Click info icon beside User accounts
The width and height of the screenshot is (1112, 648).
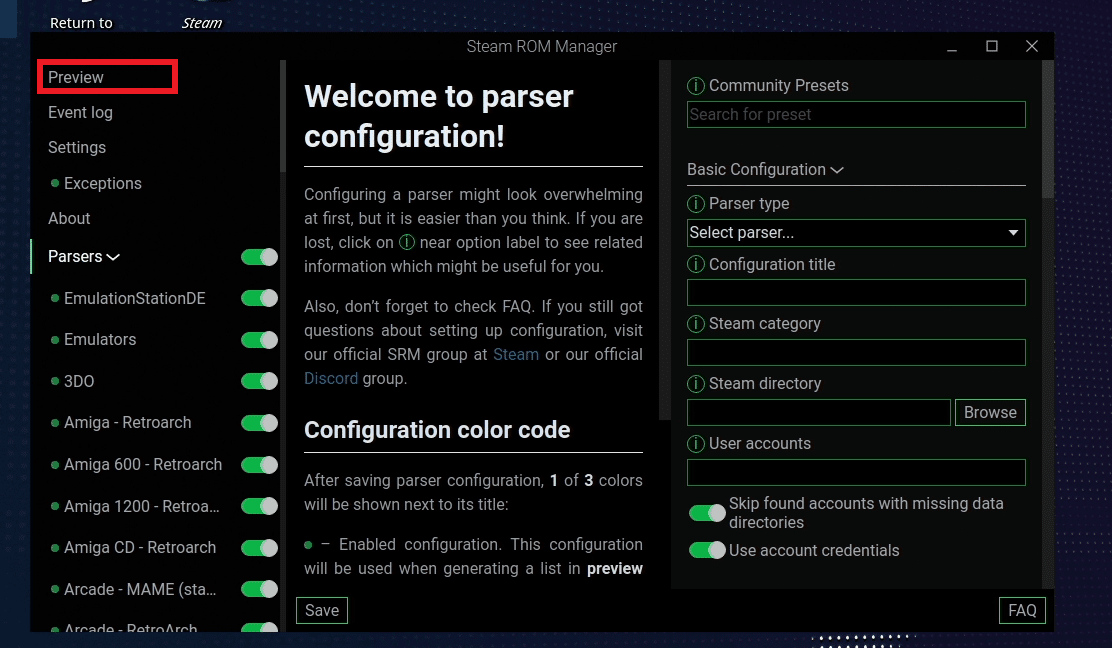point(696,444)
